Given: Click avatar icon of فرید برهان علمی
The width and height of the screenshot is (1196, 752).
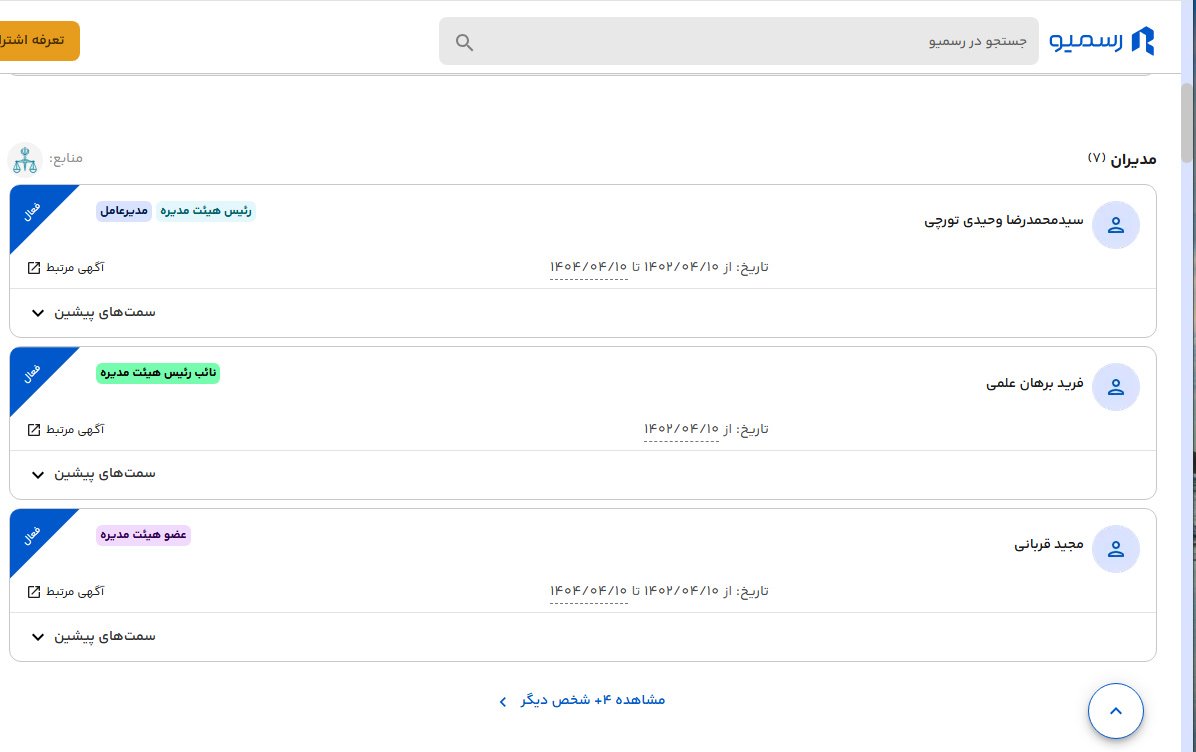Looking at the screenshot, I should [1116, 388].
